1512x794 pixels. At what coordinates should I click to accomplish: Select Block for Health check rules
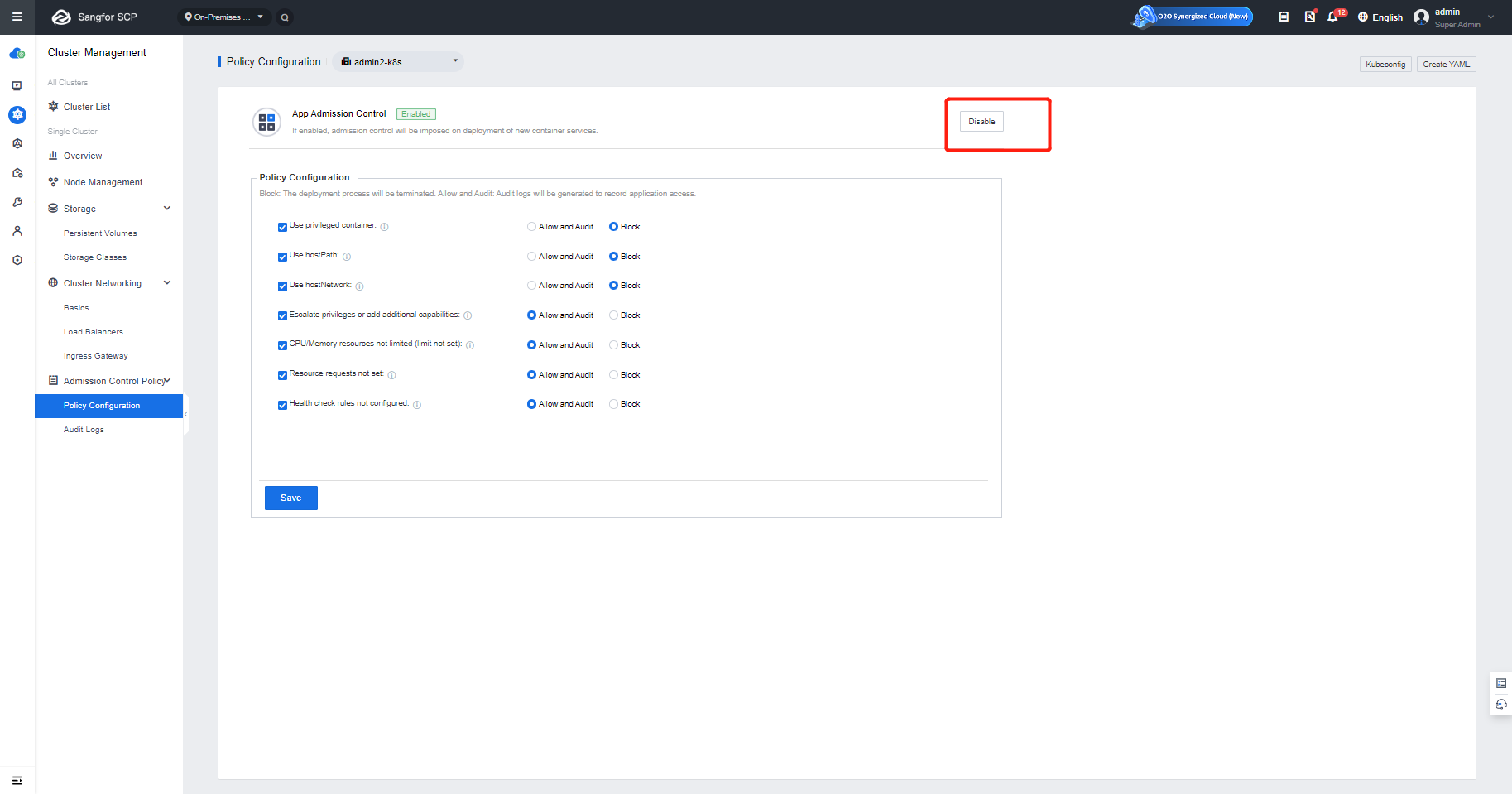(613, 404)
